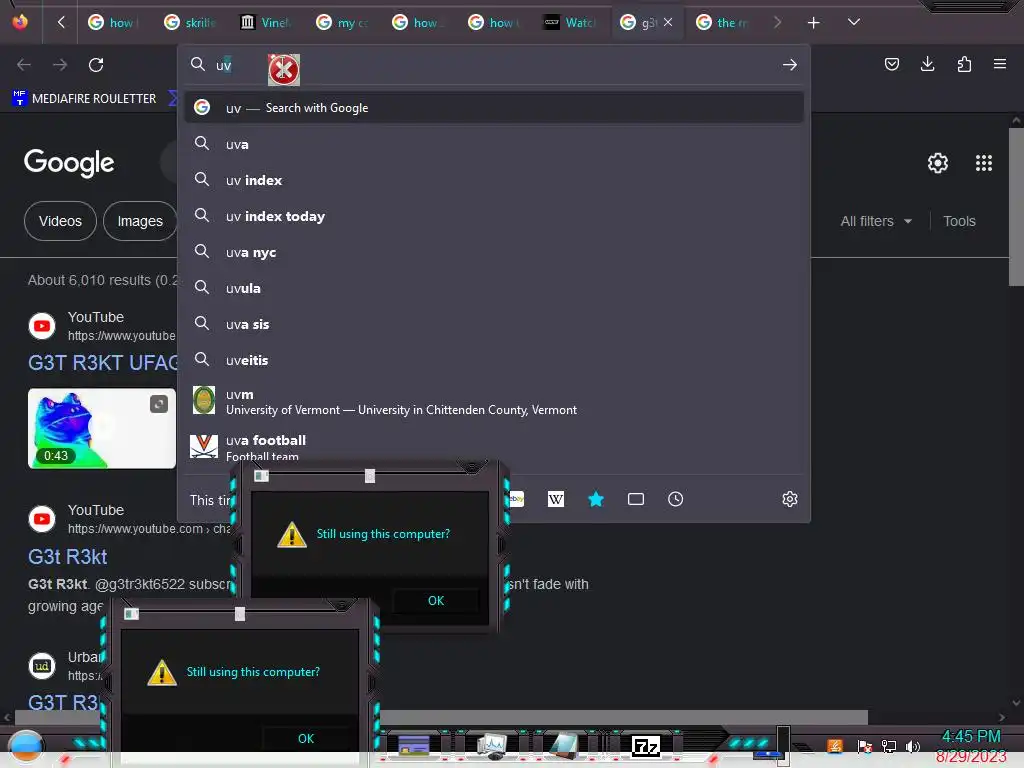1024x768 pixels.
Task: Click the address bar Go arrow
Action: click(790, 65)
